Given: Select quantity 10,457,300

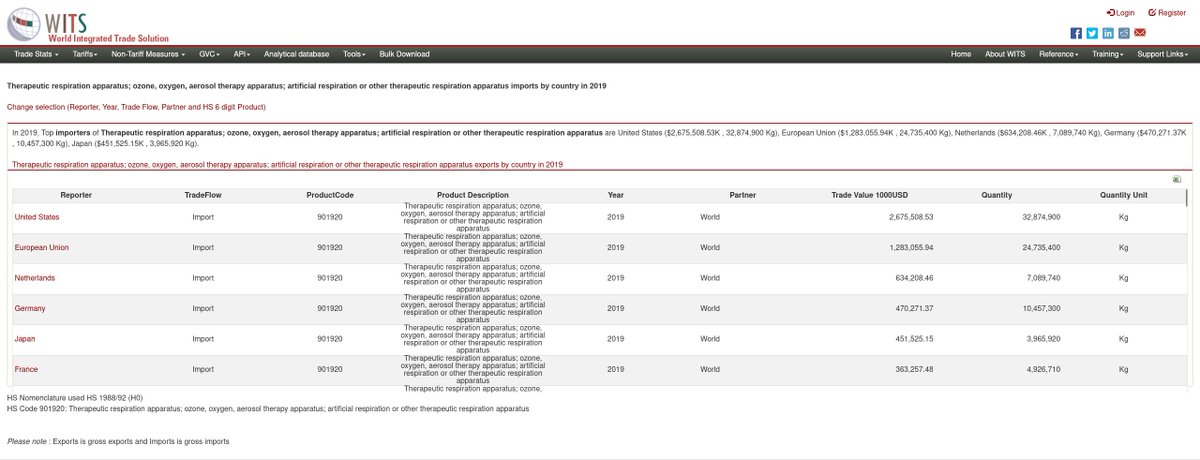Looking at the screenshot, I should pyautogui.click(x=1041, y=308).
